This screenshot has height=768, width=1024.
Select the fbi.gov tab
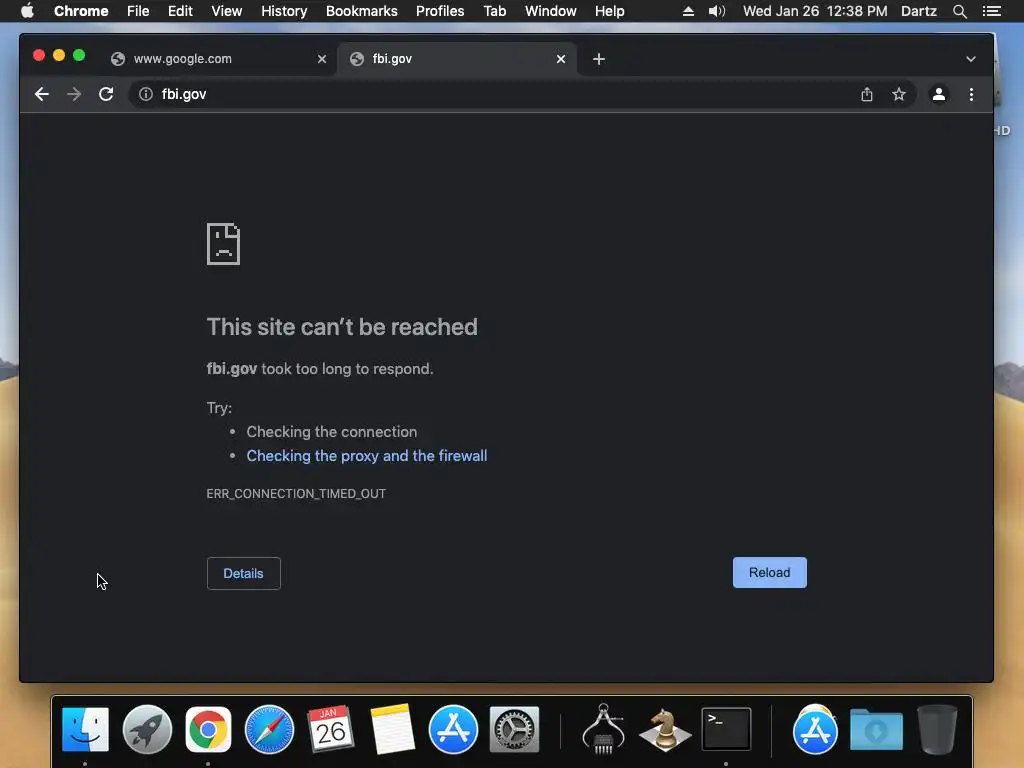pyautogui.click(x=456, y=59)
